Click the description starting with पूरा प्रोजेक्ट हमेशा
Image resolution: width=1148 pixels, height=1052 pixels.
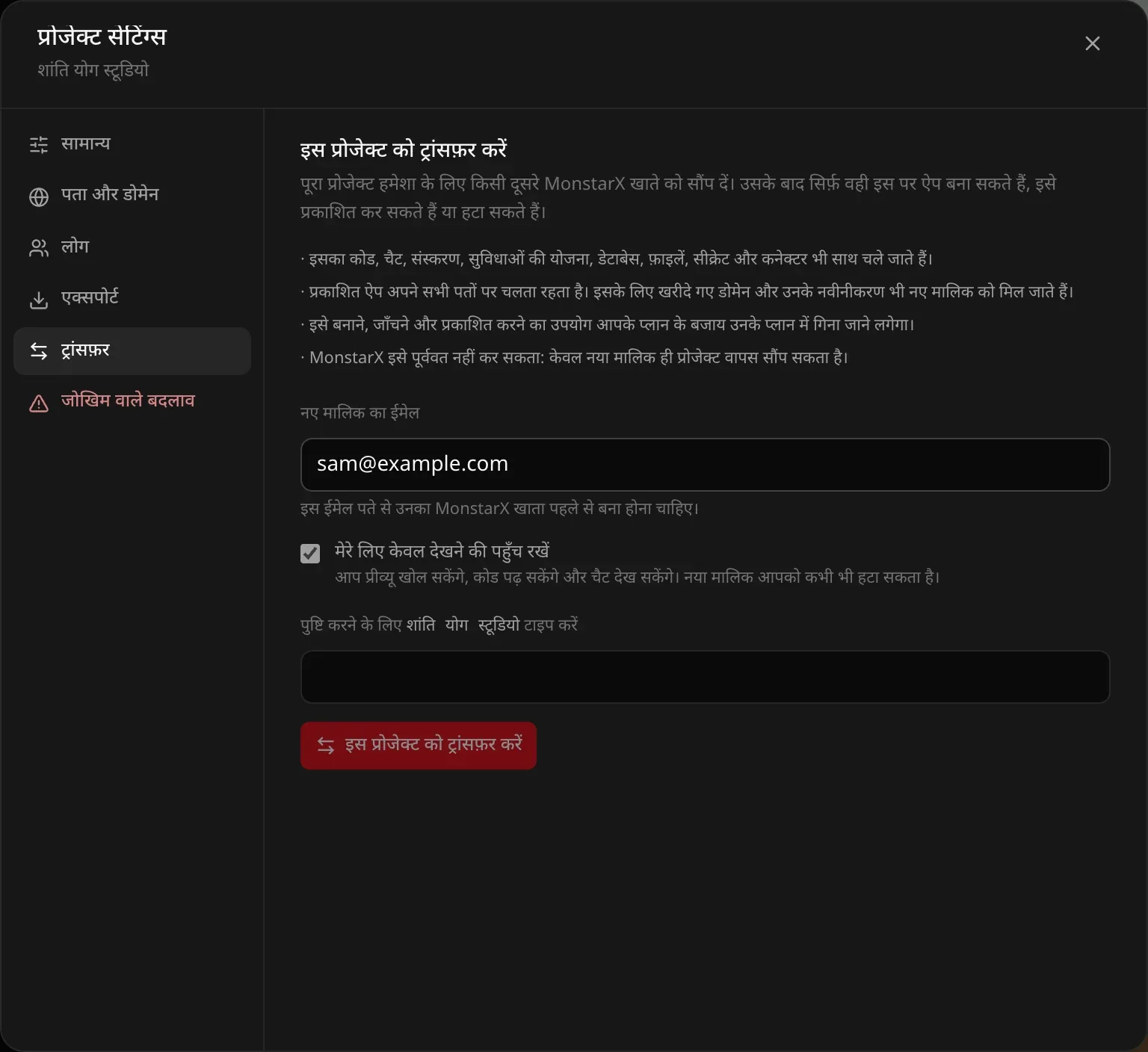click(x=678, y=197)
